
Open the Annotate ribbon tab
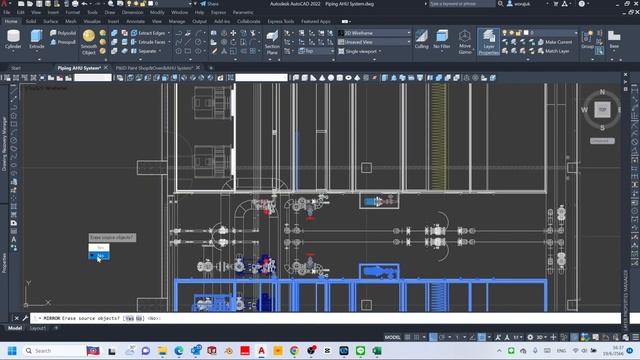click(135, 21)
